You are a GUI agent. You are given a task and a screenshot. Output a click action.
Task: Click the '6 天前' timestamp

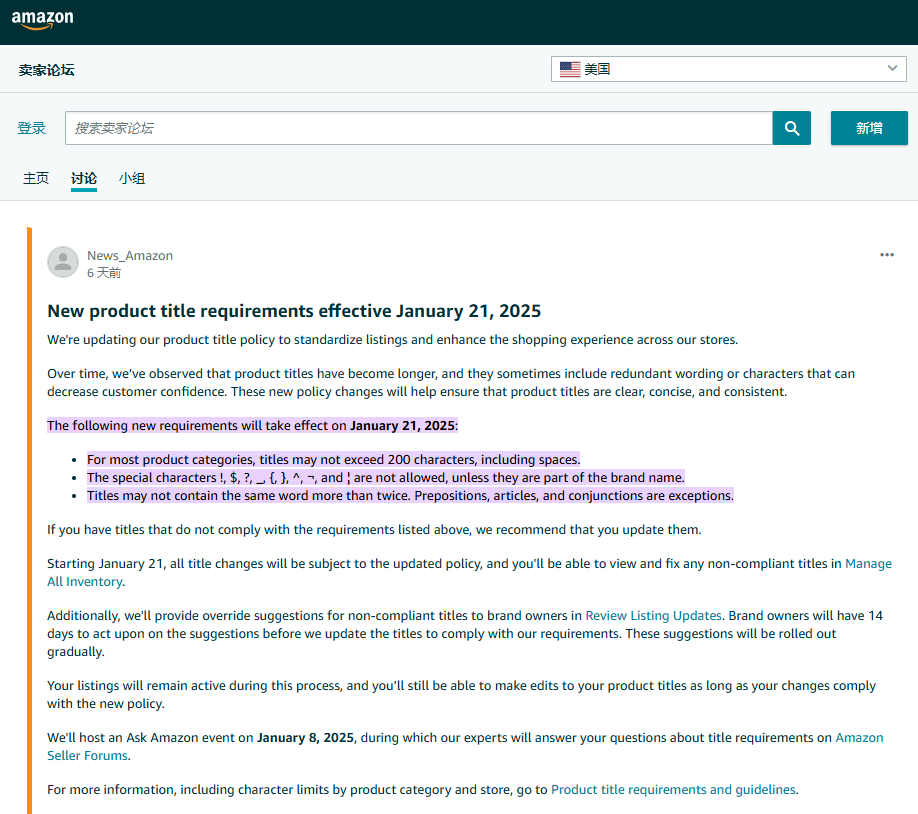coord(104,273)
